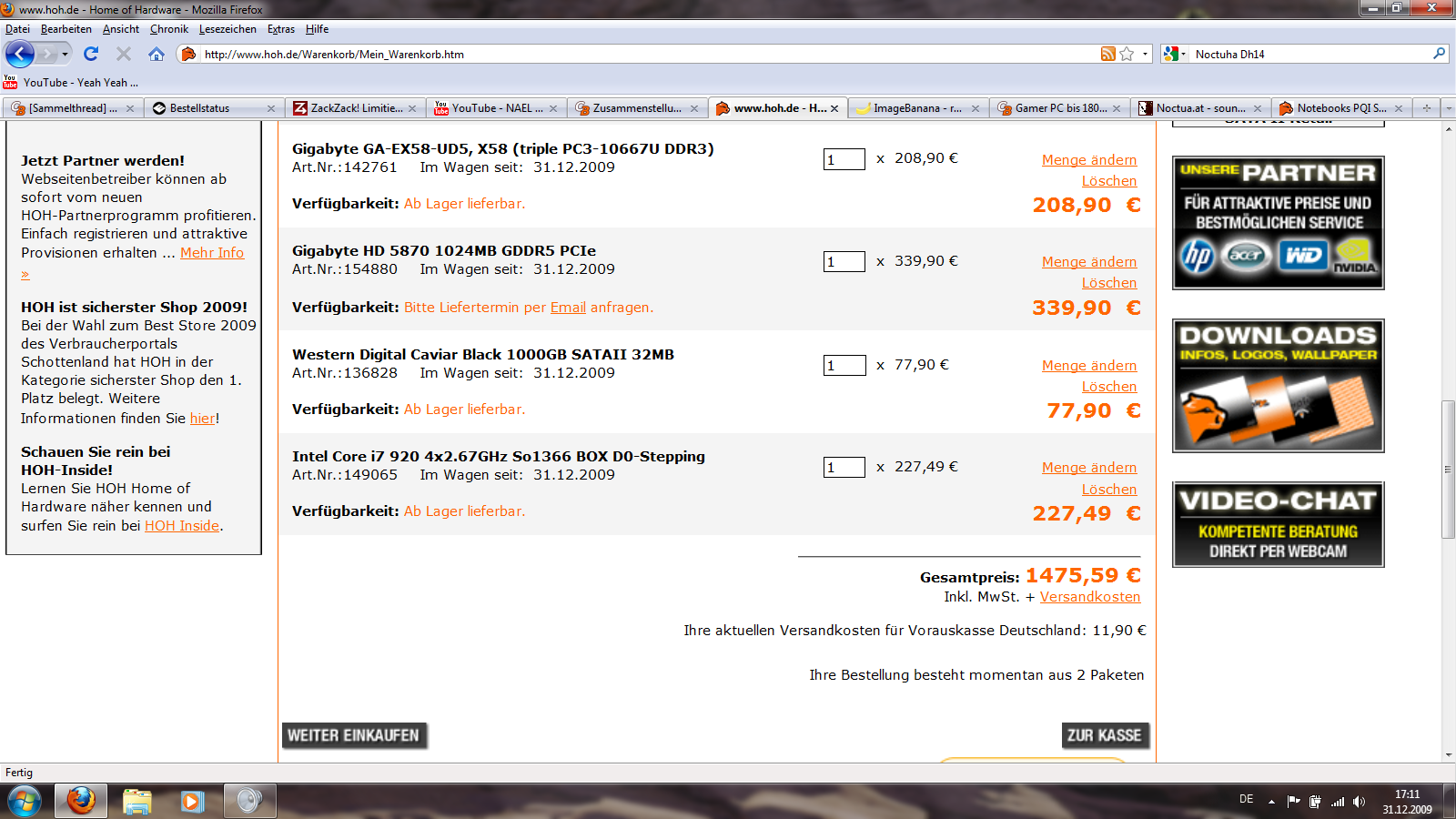Switch to the ImageBanana tab
Screen dimensions: 1456x819
[x=917, y=108]
